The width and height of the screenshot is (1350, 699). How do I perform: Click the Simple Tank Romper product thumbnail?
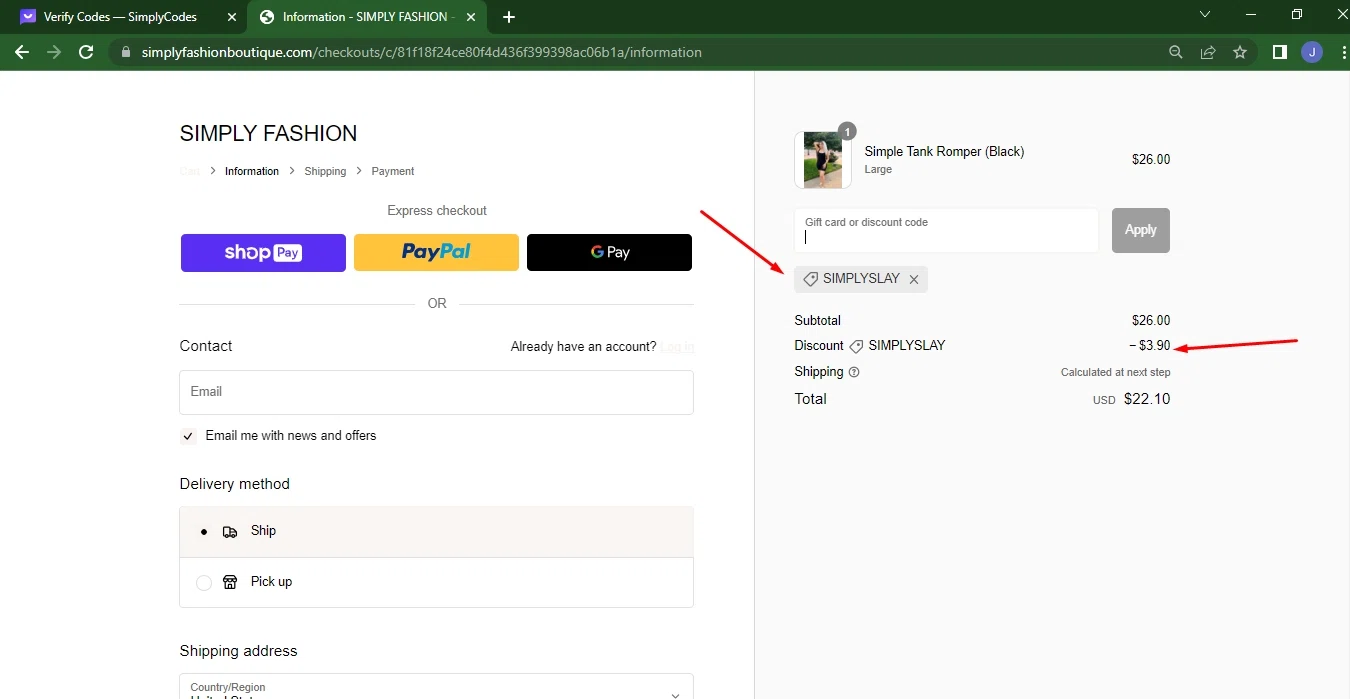(823, 160)
